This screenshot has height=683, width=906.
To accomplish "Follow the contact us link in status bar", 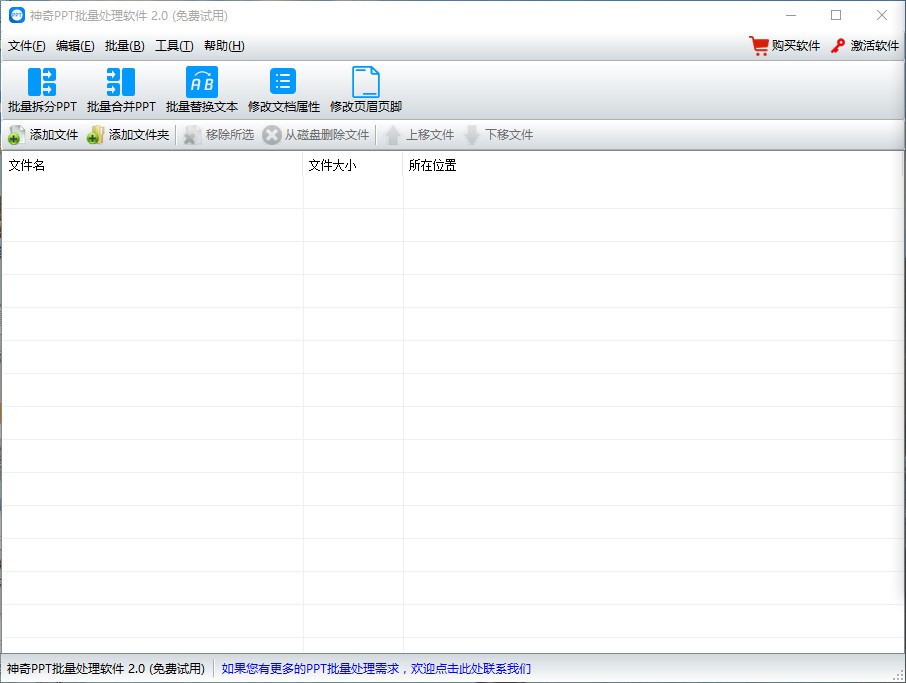I will pyautogui.click(x=376, y=669).
